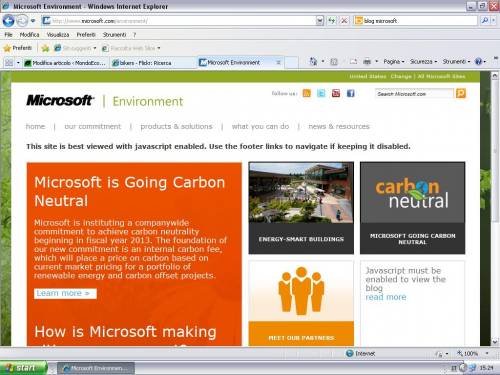Open the File menu
500x375 pixels.
pos(8,35)
